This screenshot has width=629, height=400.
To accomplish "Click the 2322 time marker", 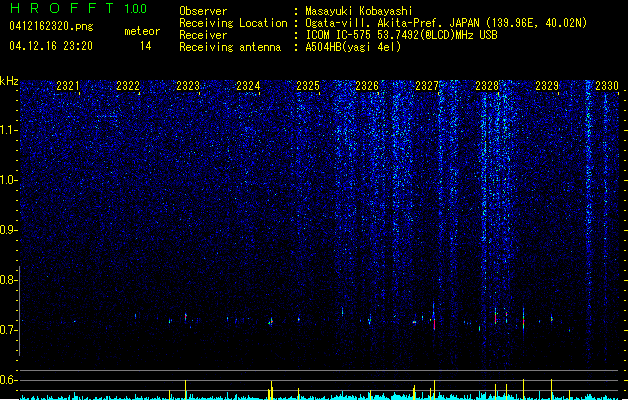I will click(x=128, y=86).
